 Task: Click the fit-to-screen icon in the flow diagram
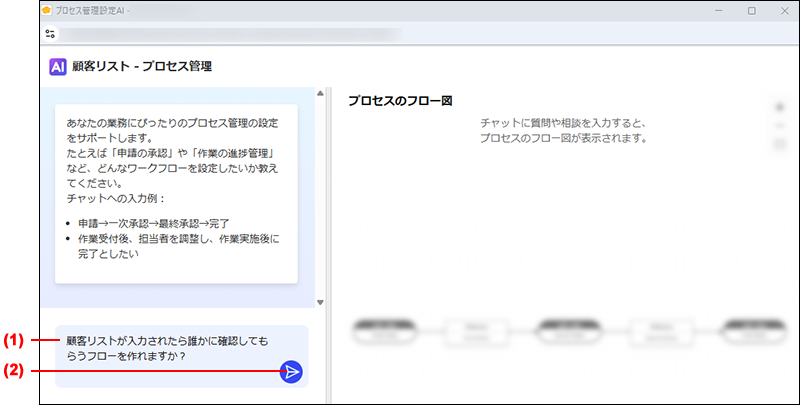780,145
